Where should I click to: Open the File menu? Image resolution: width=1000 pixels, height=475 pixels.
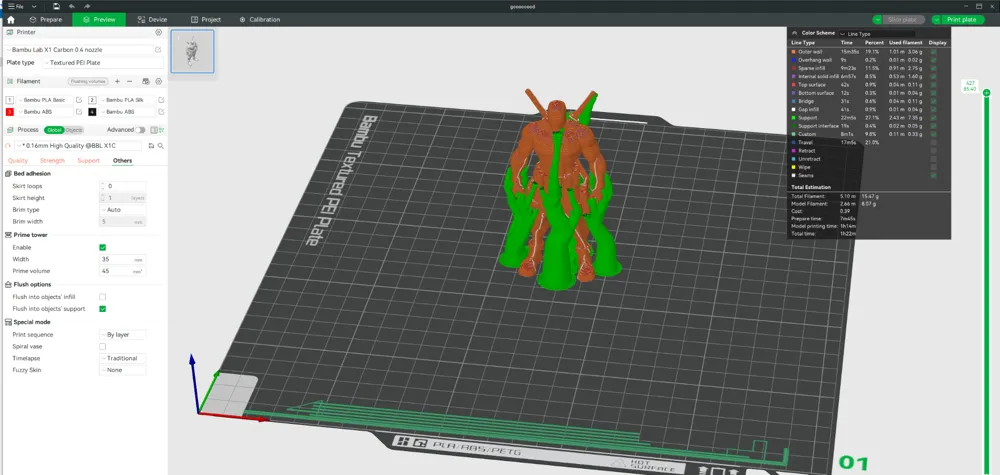click(16, 6)
